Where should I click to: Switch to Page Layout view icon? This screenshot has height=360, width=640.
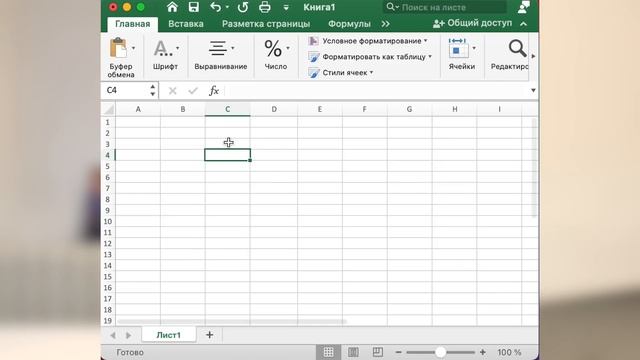coord(353,352)
